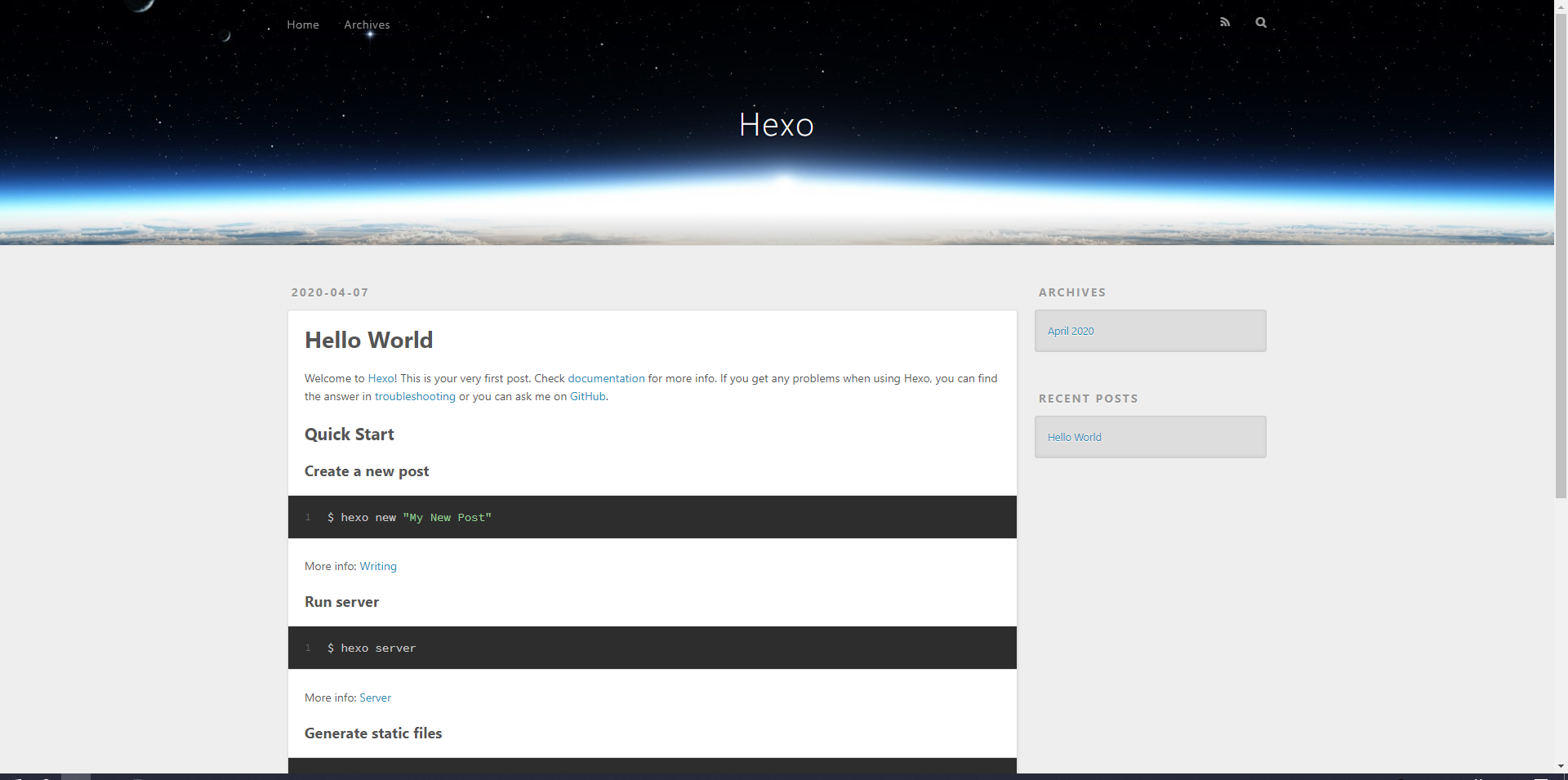Click the RECENT POSTS sidebar heading
Viewport: 1568px width, 780px height.
click(x=1089, y=399)
